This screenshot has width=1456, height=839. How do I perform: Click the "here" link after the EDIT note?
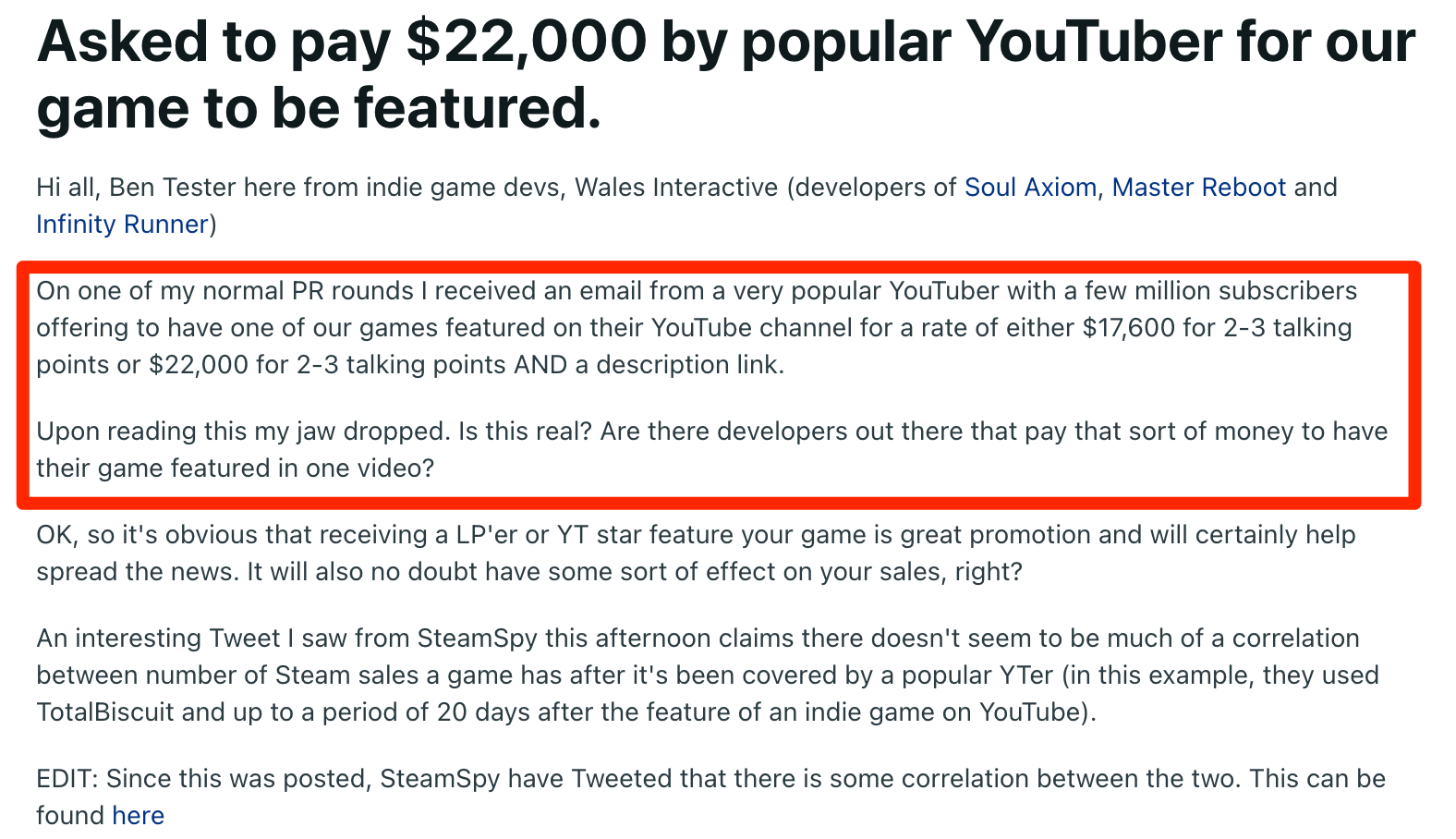point(138,816)
